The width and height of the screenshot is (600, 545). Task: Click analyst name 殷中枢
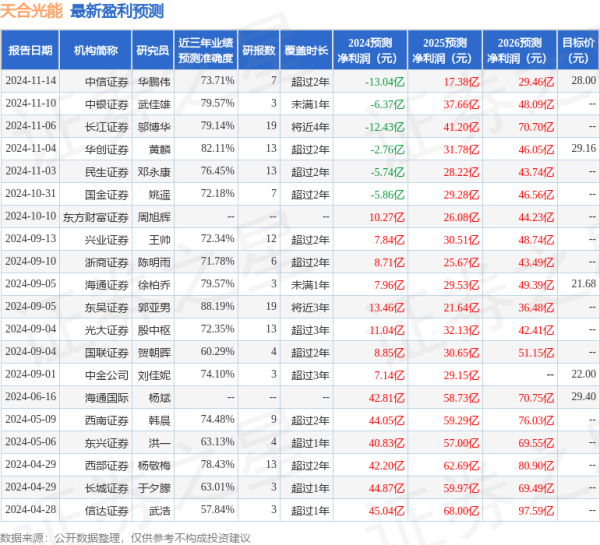coord(154,330)
